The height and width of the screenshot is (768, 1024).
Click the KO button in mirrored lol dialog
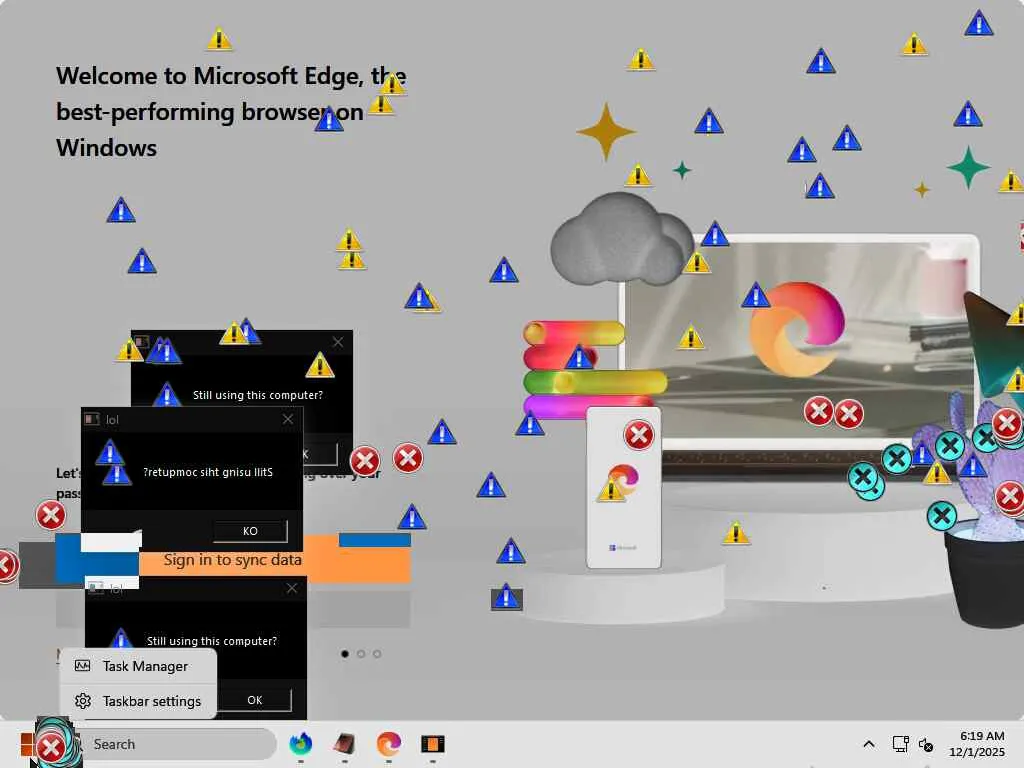[x=250, y=531]
